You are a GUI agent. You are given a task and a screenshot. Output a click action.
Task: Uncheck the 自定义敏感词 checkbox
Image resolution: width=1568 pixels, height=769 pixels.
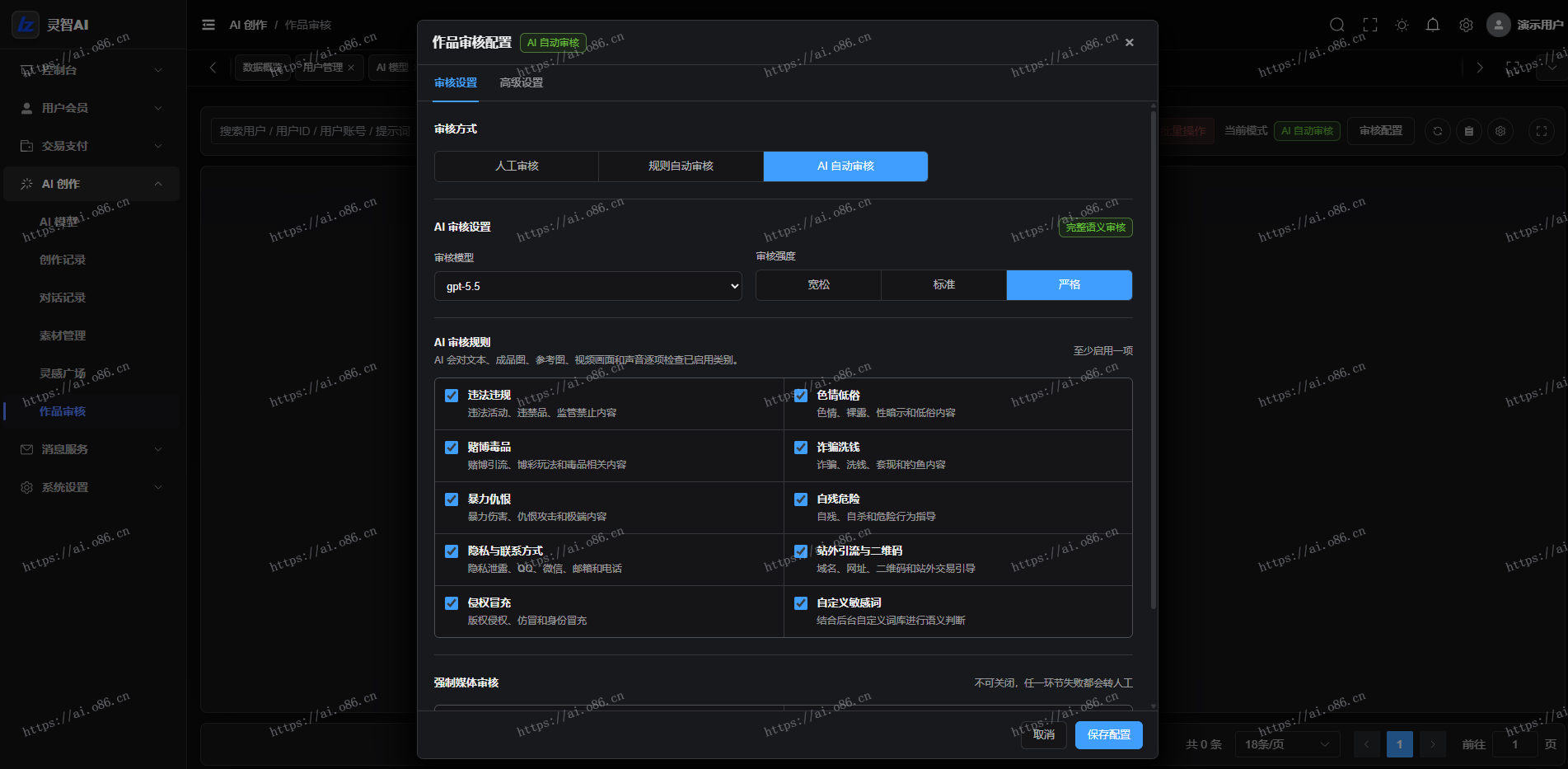[801, 603]
